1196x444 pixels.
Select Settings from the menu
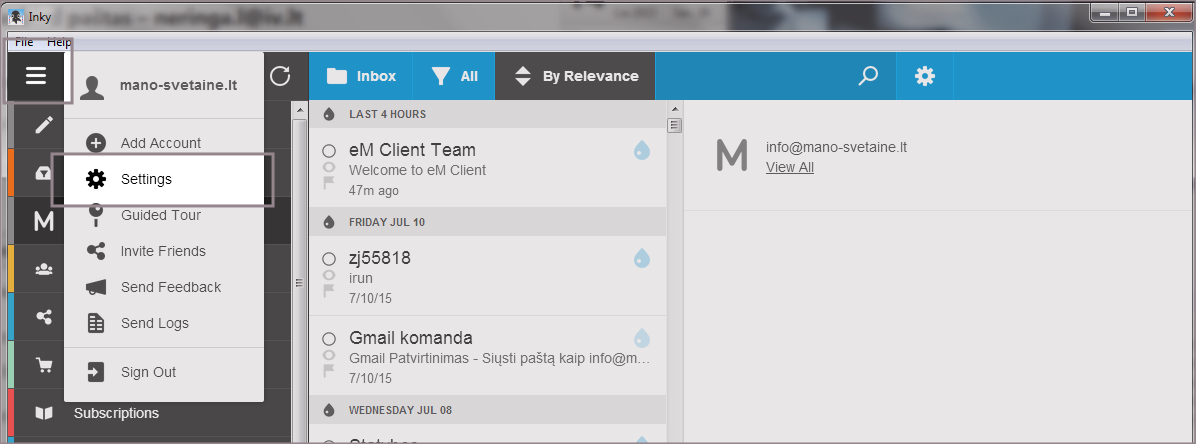146,179
